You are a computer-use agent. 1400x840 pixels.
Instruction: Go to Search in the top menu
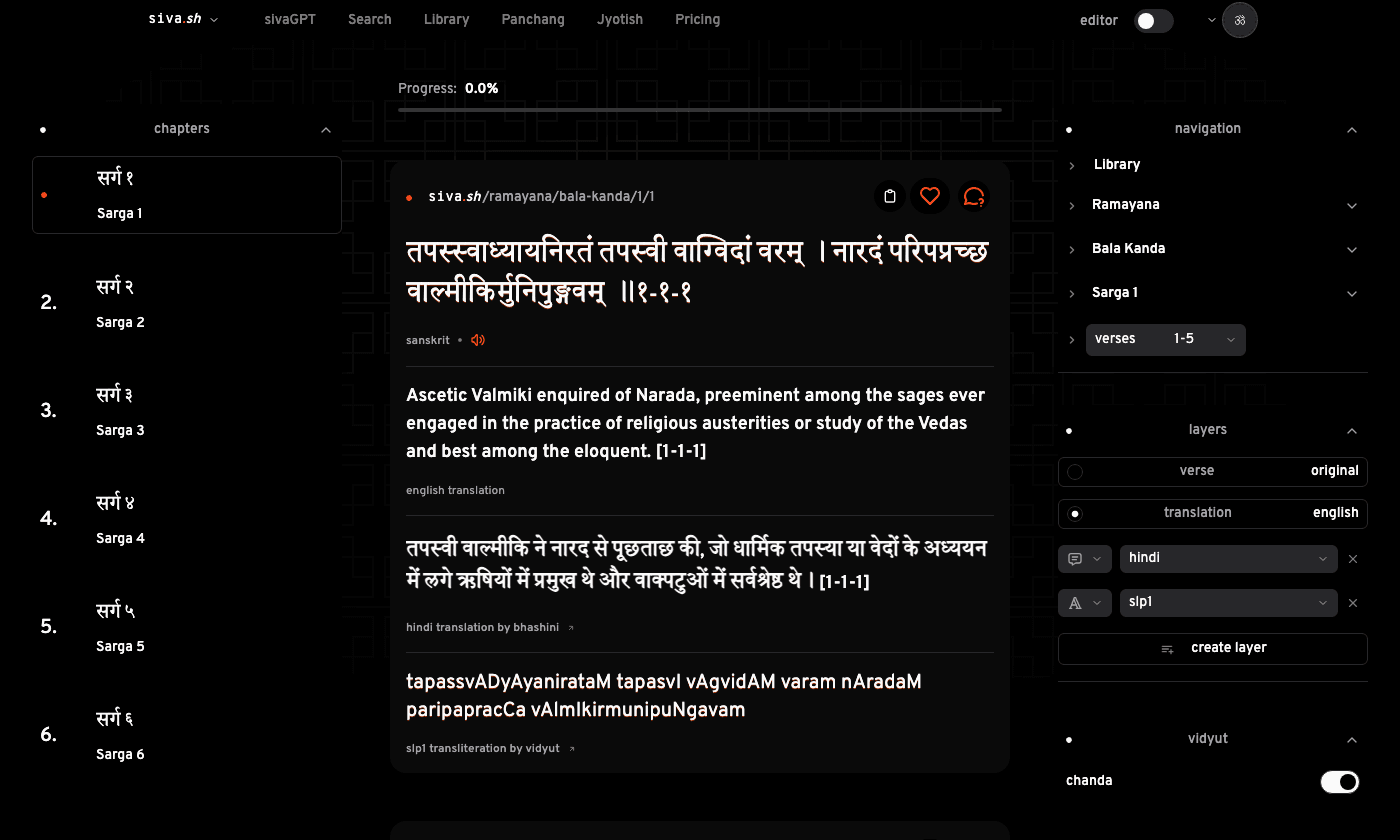pos(370,19)
